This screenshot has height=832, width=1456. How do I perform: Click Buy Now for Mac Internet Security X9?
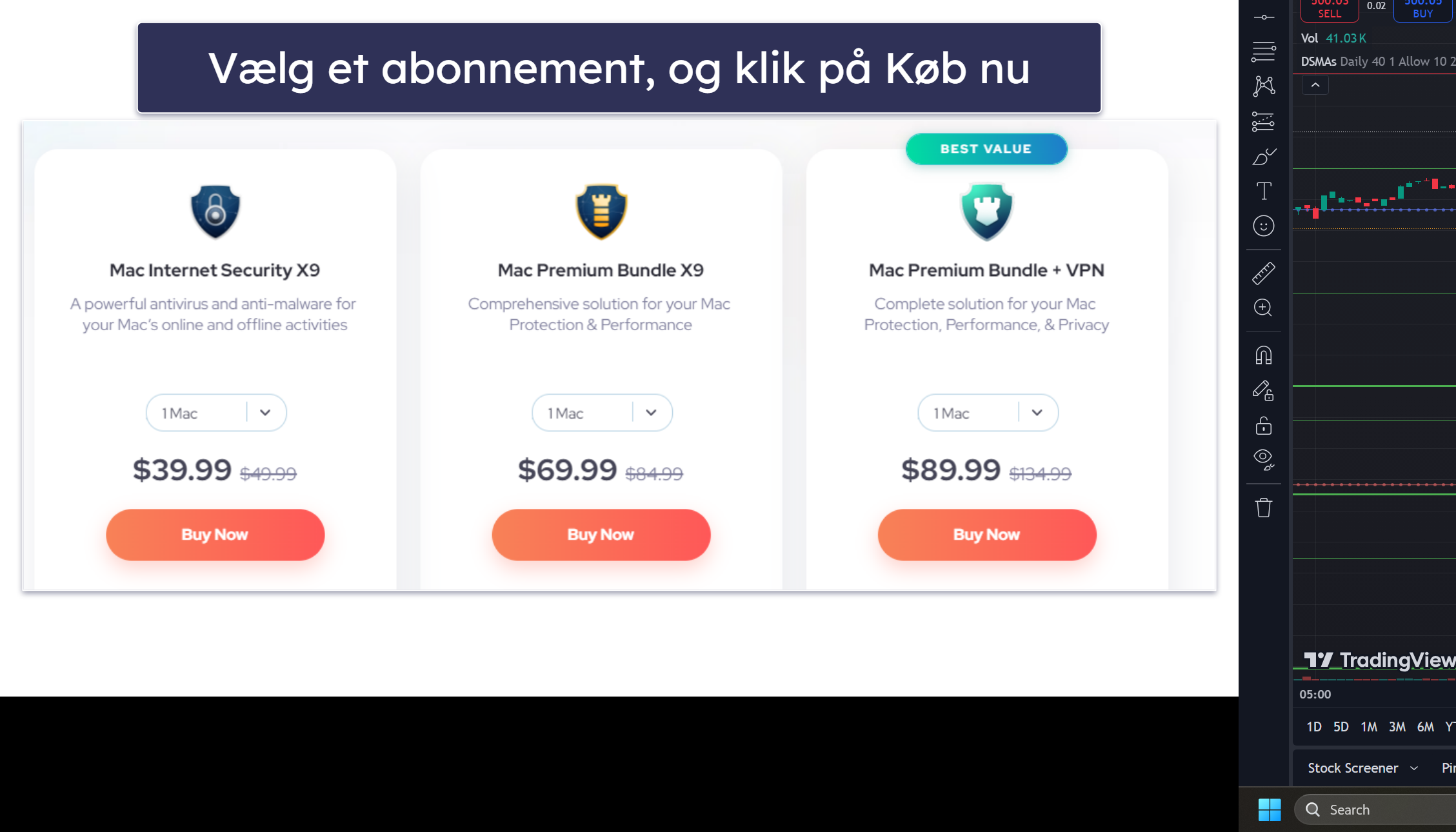coord(215,534)
